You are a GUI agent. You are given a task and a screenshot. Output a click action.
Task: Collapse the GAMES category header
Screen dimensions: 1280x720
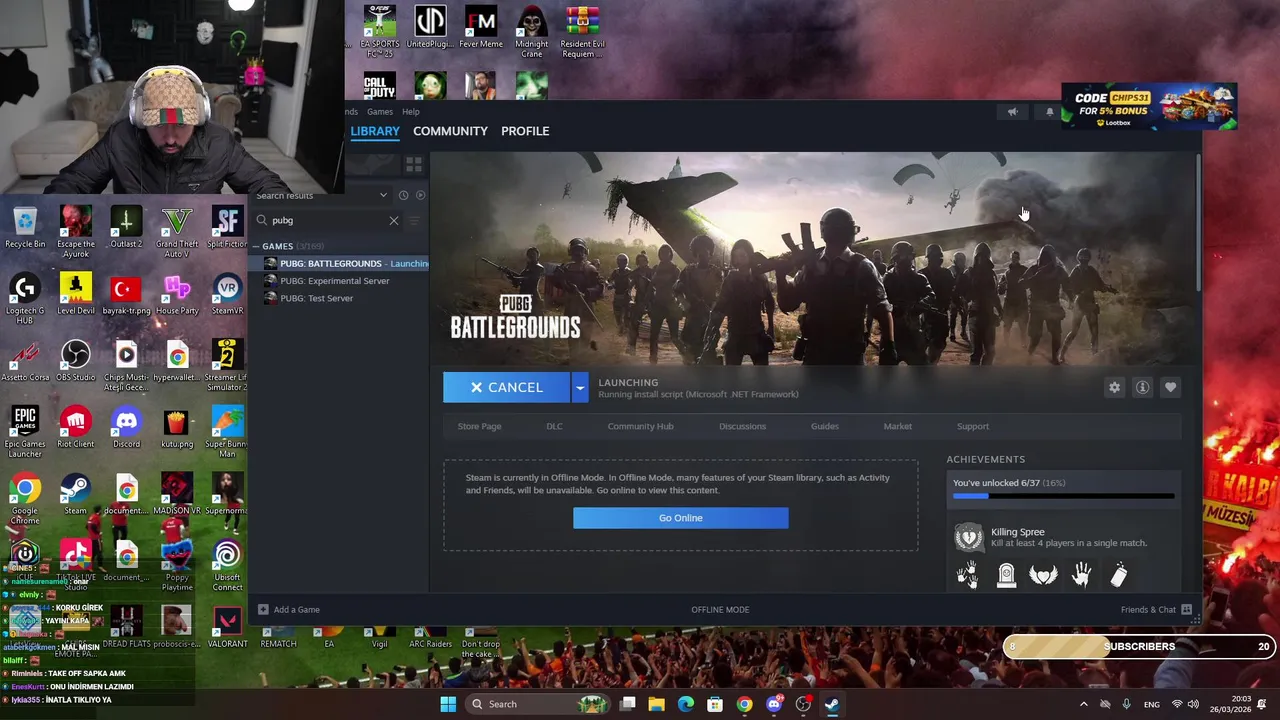click(x=277, y=246)
